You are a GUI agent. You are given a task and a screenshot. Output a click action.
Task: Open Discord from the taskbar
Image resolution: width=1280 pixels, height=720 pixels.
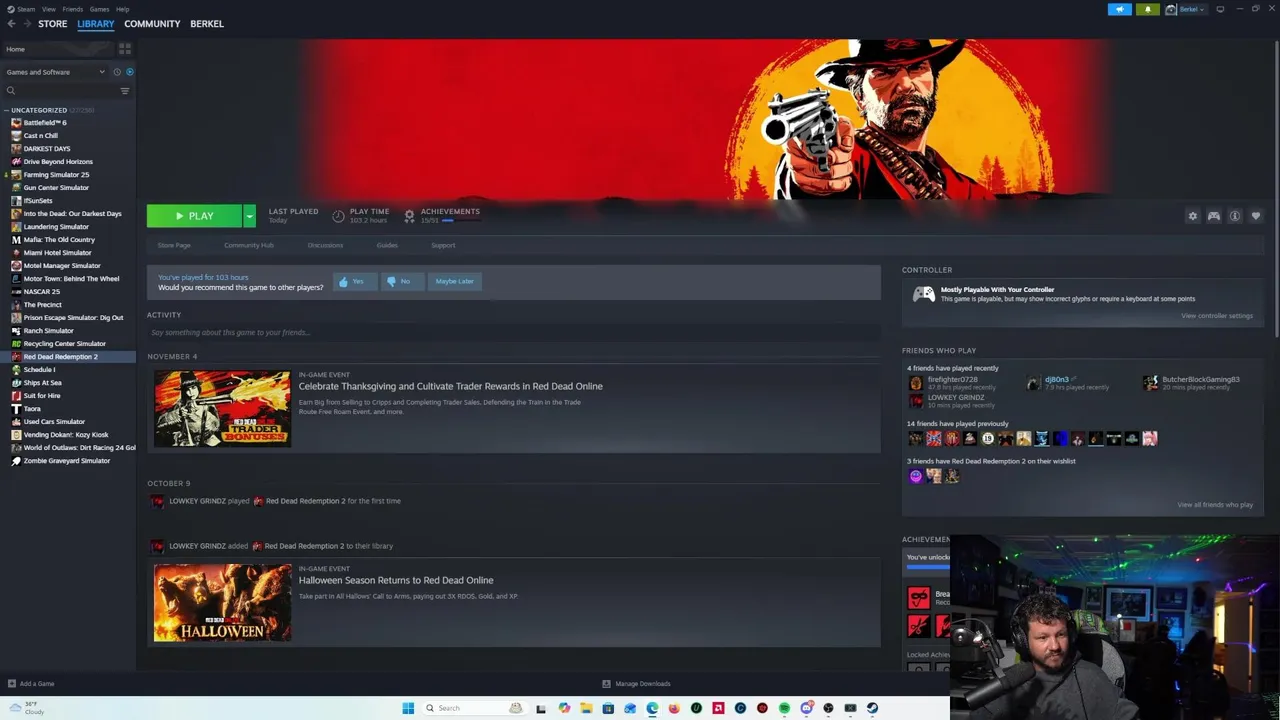pyautogui.click(x=806, y=708)
